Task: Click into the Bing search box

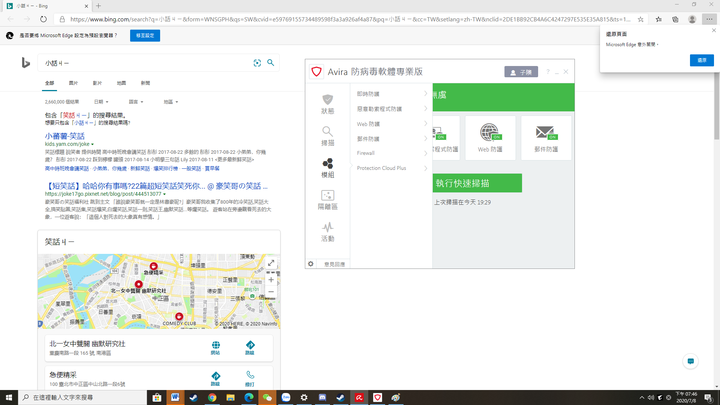Action: pos(147,63)
